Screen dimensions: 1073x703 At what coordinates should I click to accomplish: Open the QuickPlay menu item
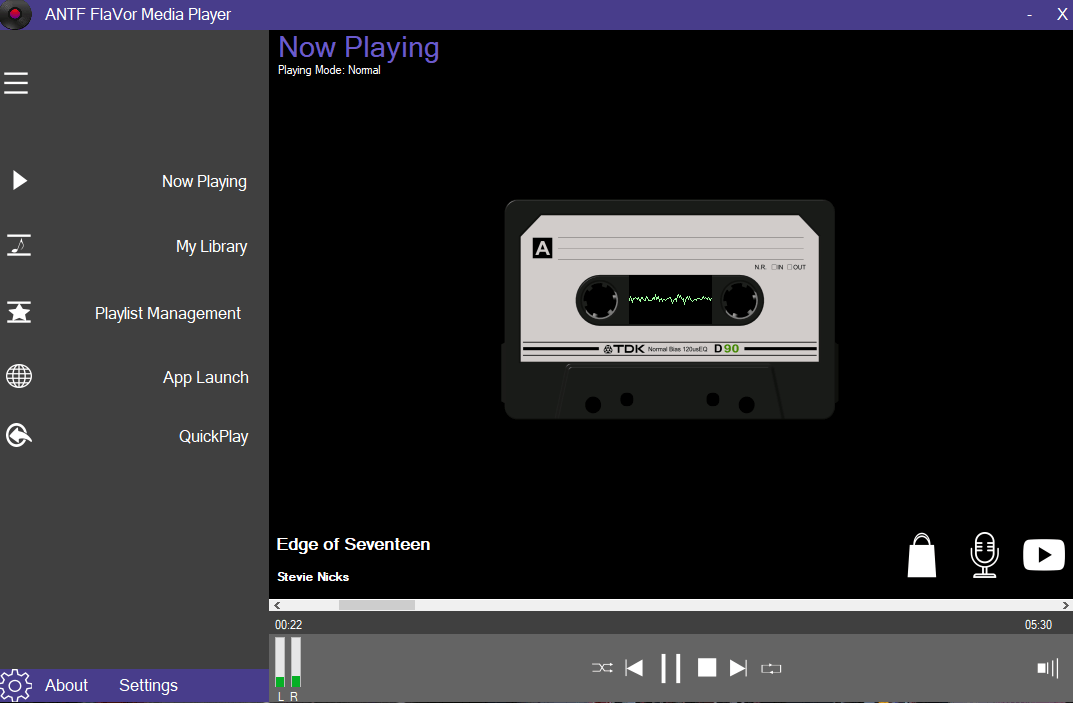pyautogui.click(x=214, y=437)
